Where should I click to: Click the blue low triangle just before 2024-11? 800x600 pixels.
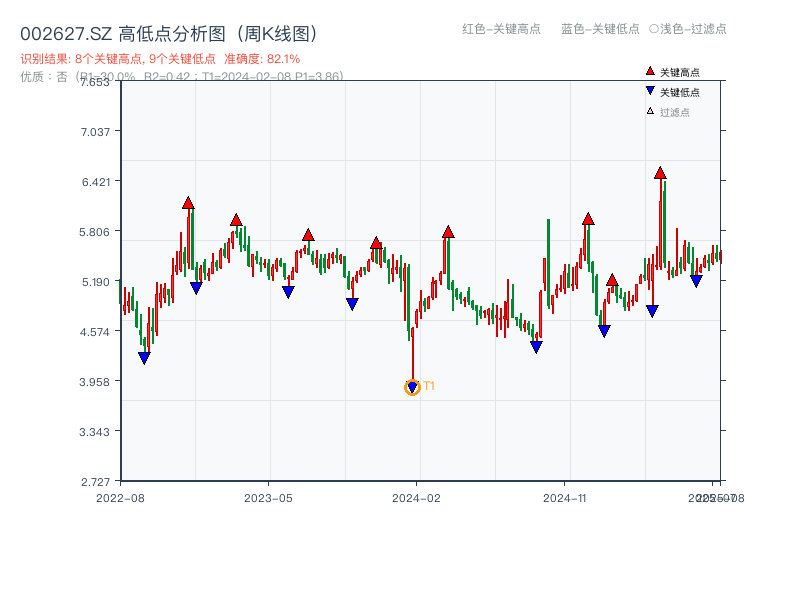(x=536, y=347)
